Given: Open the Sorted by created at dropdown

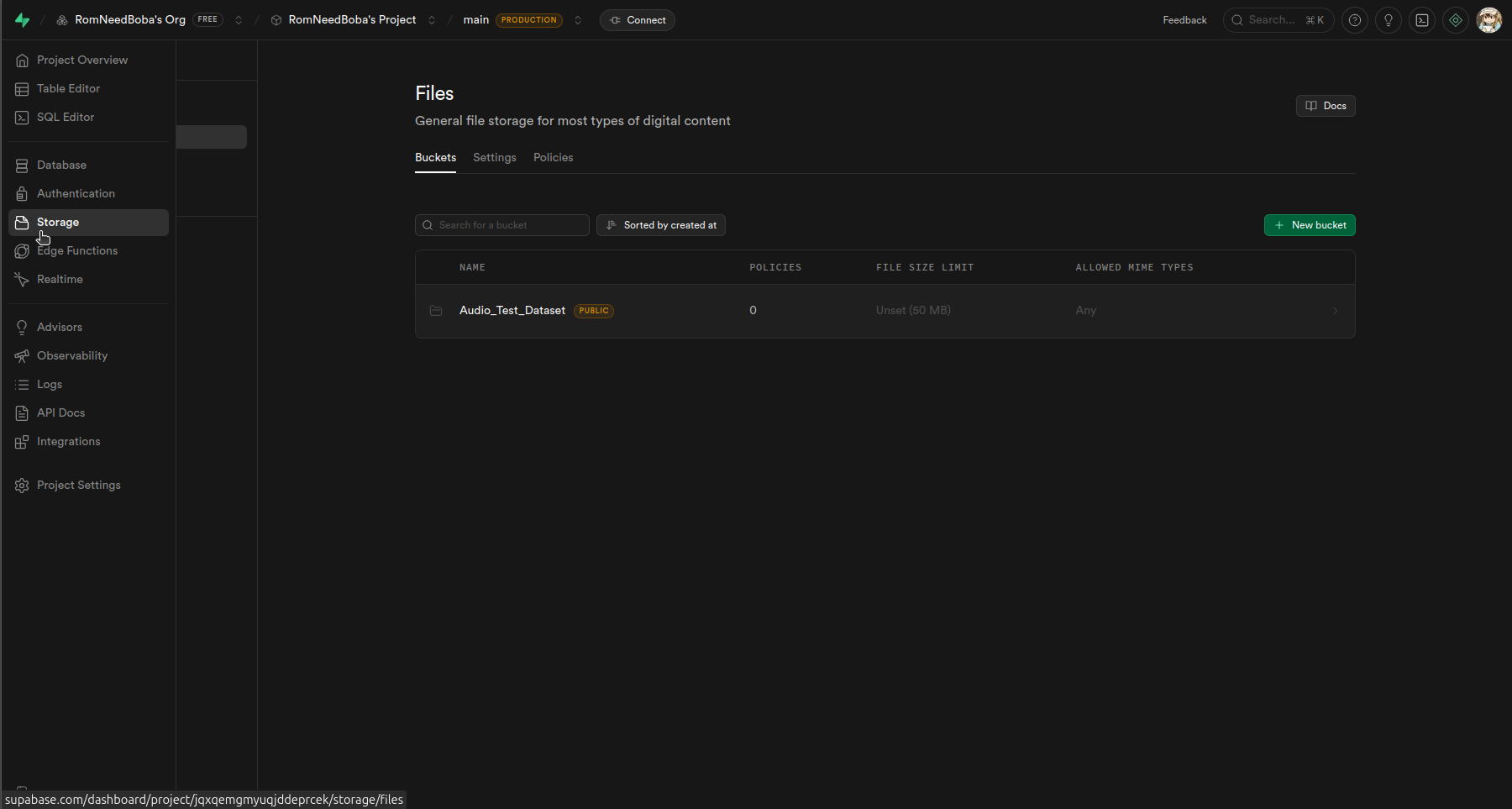Looking at the screenshot, I should click(x=661, y=225).
